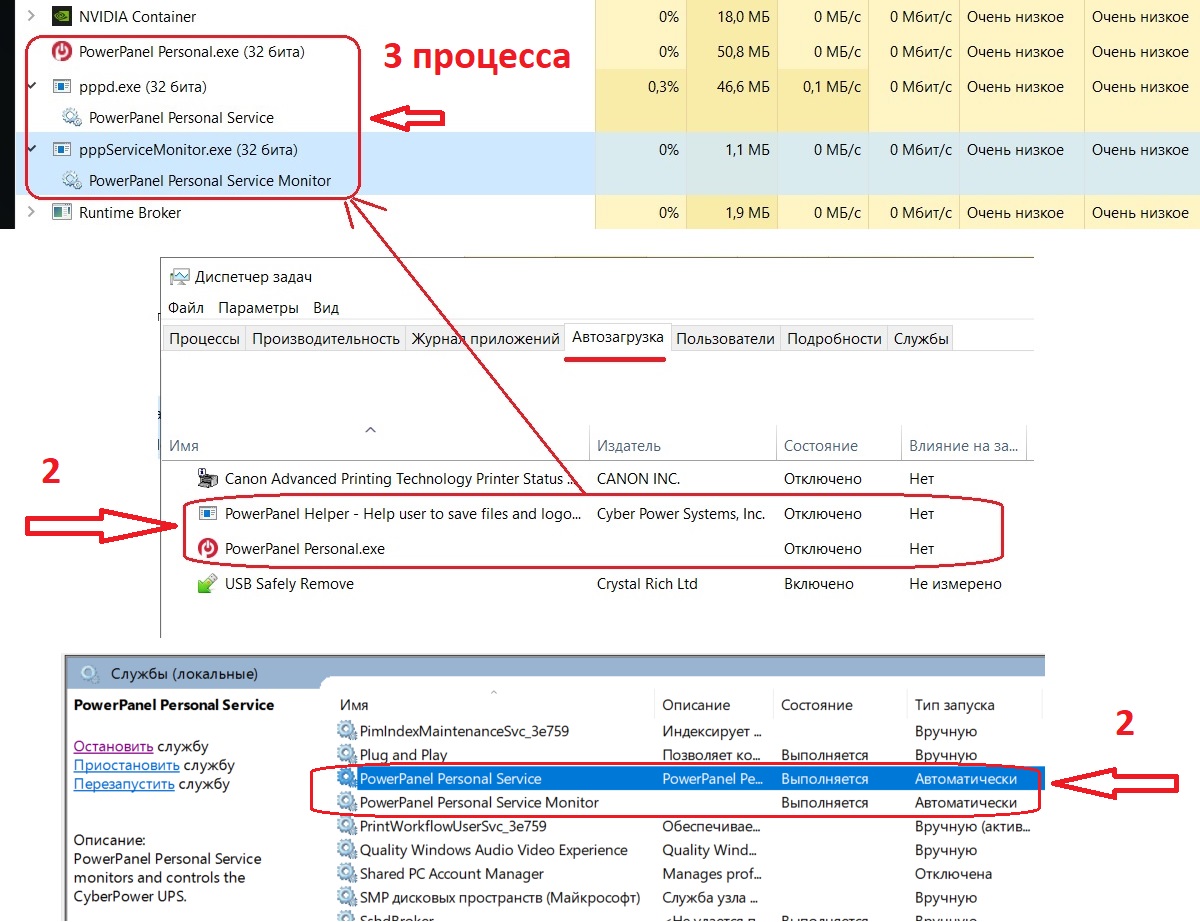The image size is (1200, 922).
Task: Click the Службы (локальные) header icon
Action: coord(89,673)
